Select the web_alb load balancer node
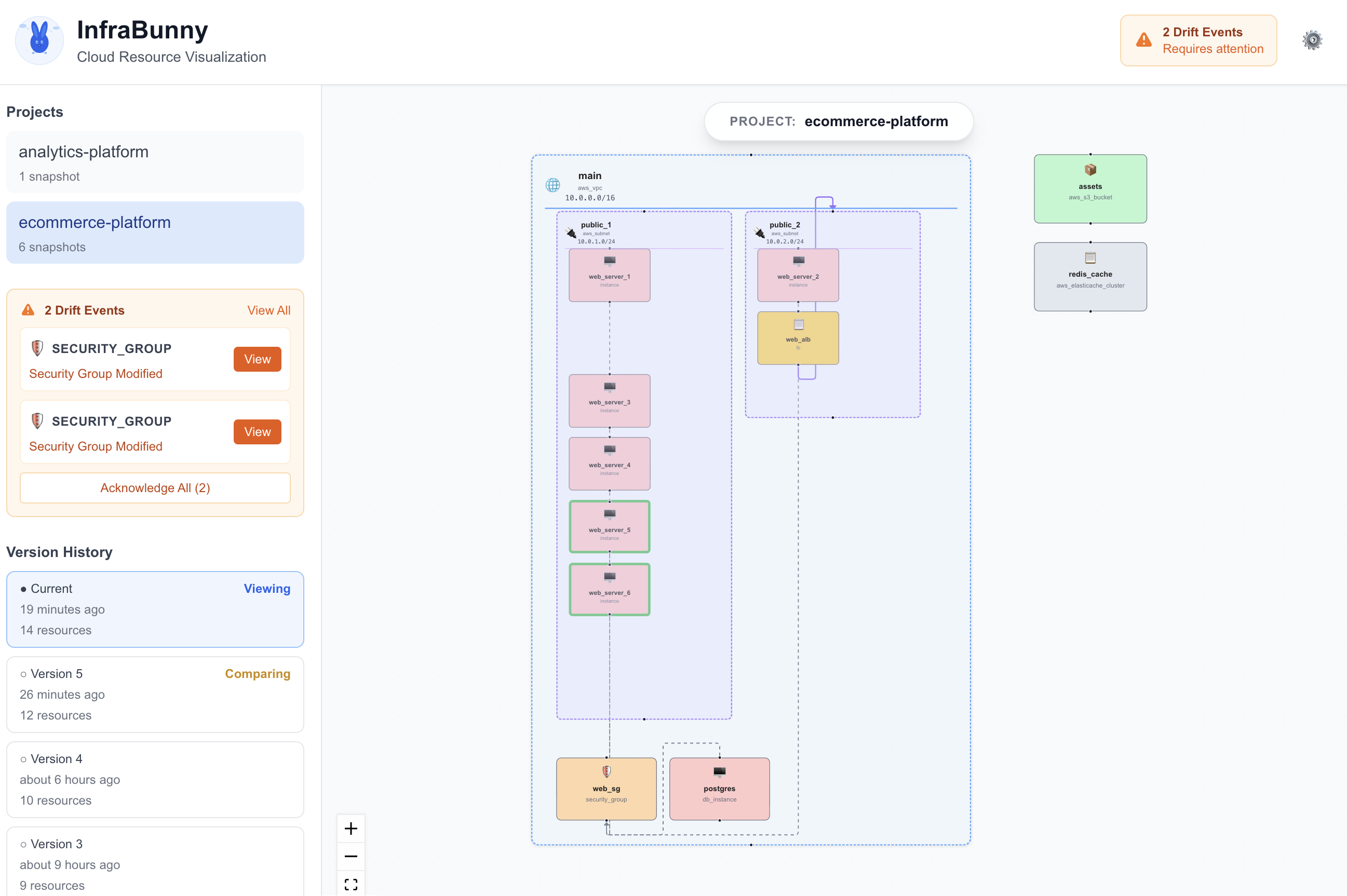 click(x=797, y=338)
